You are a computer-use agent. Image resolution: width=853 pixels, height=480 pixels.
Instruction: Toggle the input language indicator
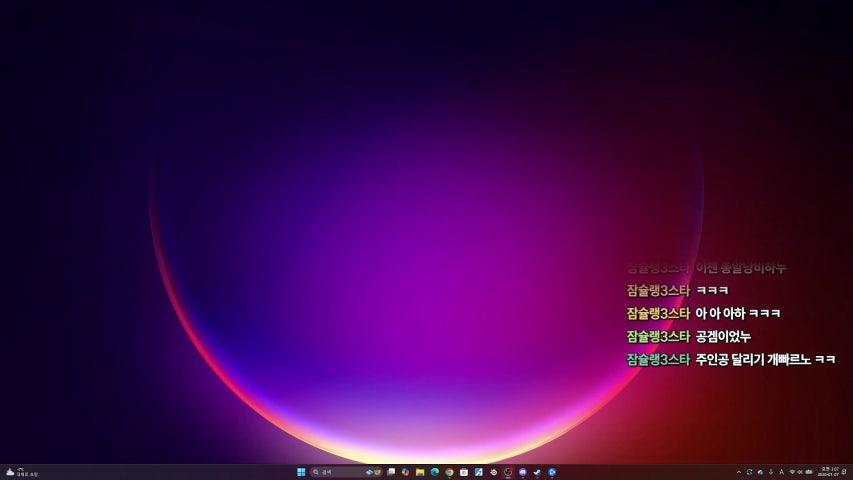(781, 472)
